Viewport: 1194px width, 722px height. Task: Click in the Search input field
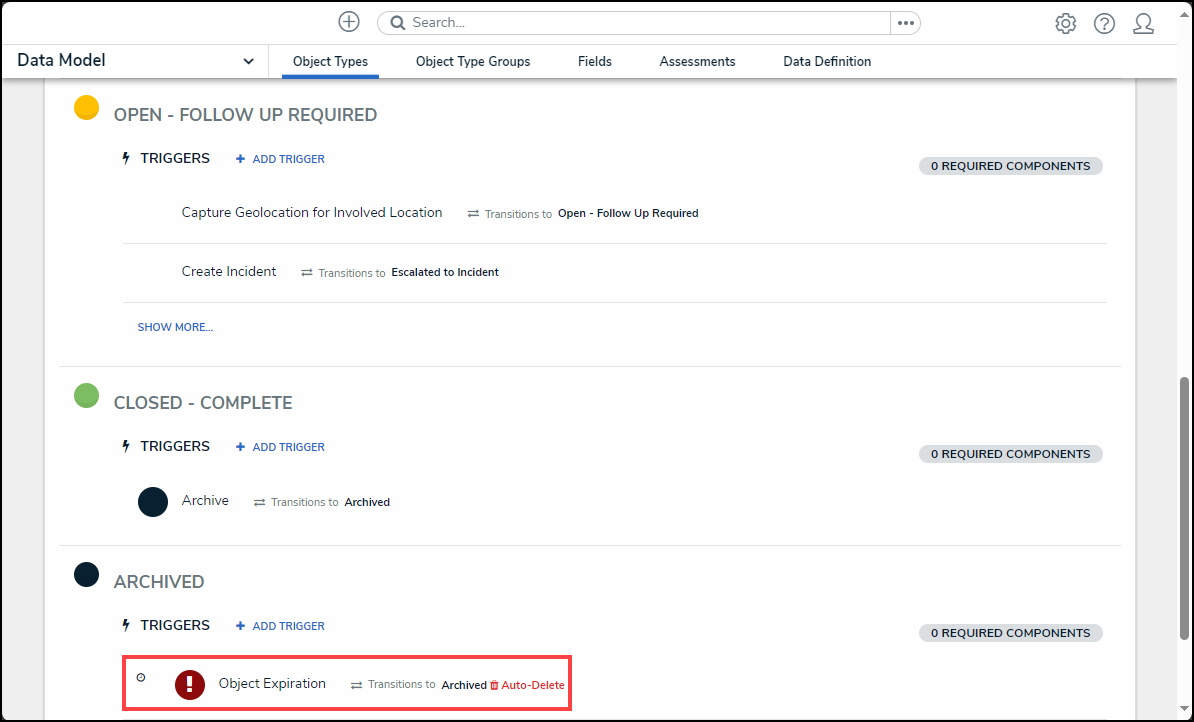(x=640, y=23)
